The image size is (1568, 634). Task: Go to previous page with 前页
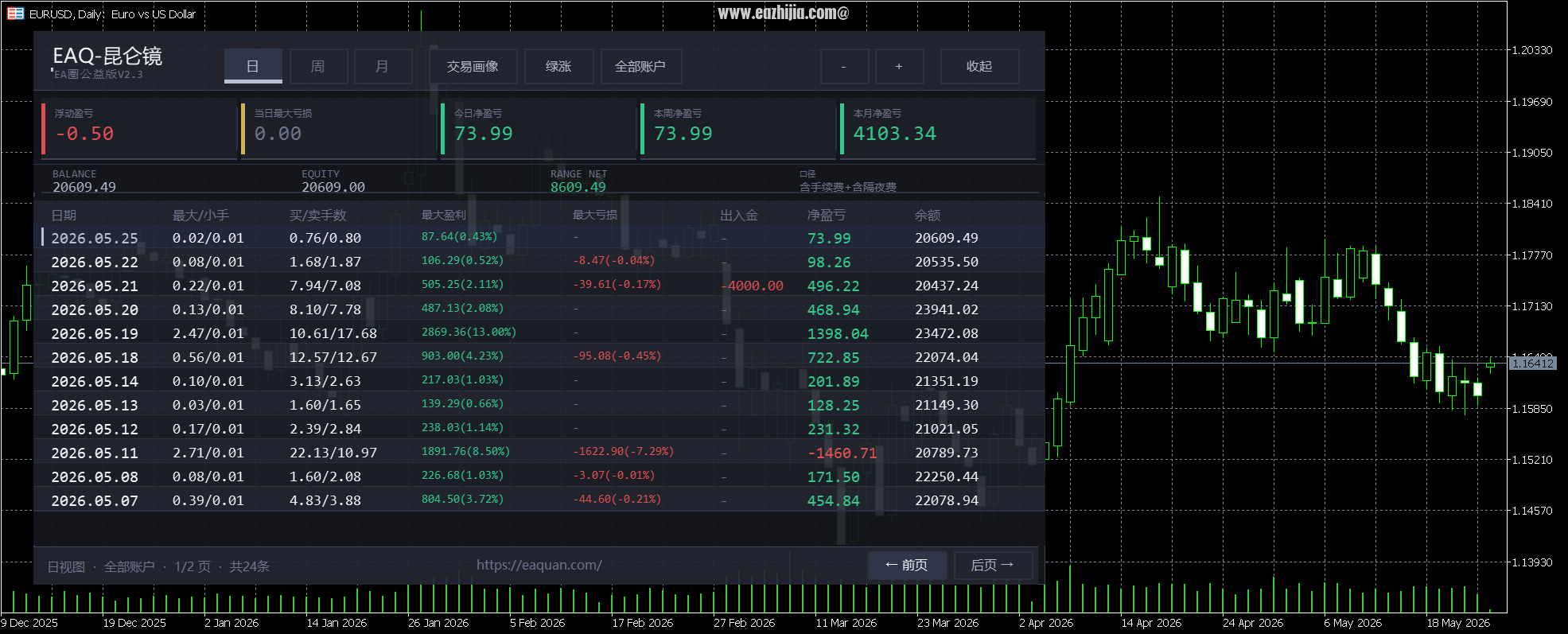(907, 565)
